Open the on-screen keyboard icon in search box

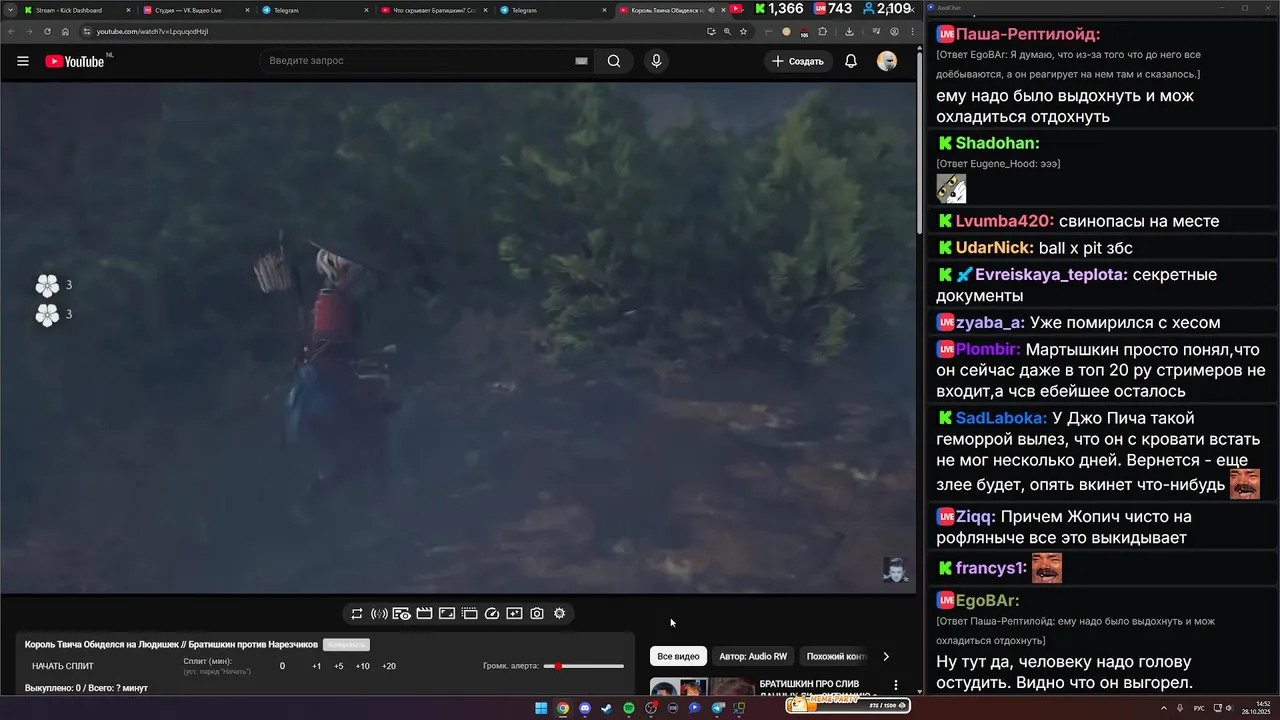pyautogui.click(x=581, y=61)
